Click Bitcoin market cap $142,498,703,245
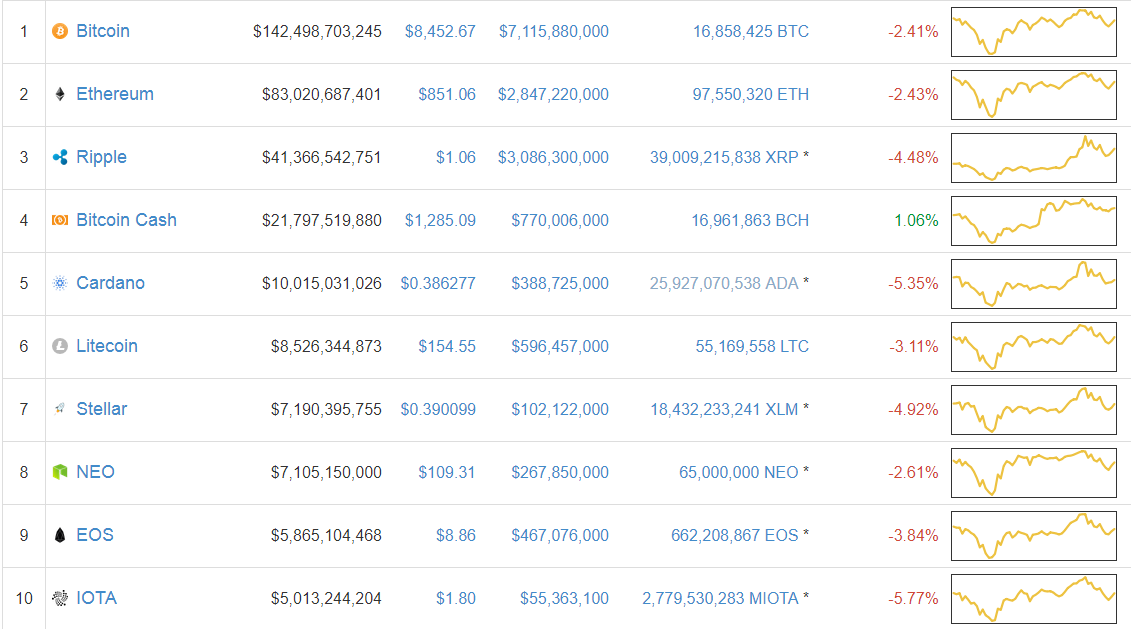1131x629 pixels. click(x=317, y=32)
